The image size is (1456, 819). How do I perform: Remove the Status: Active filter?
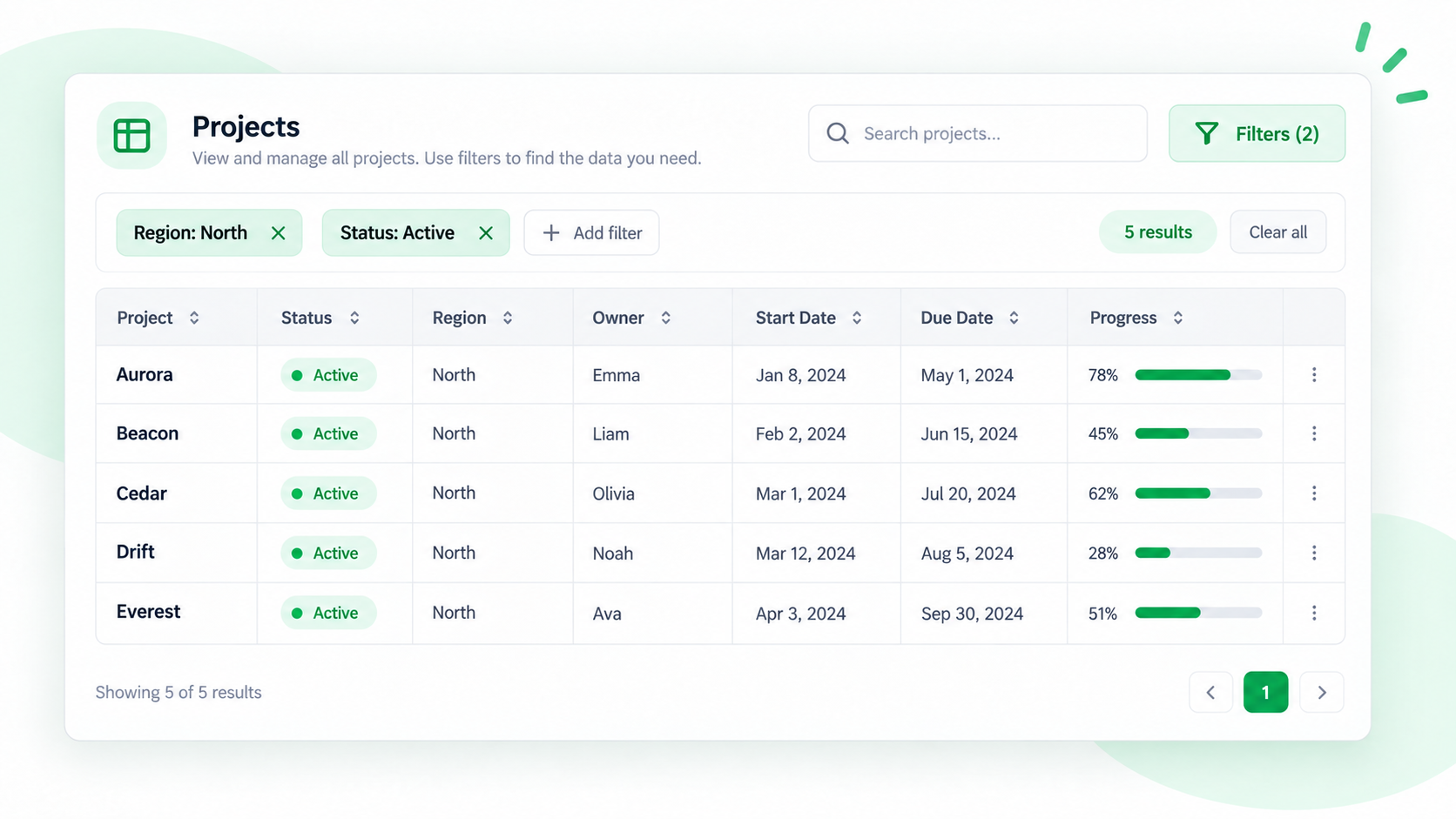click(x=486, y=233)
